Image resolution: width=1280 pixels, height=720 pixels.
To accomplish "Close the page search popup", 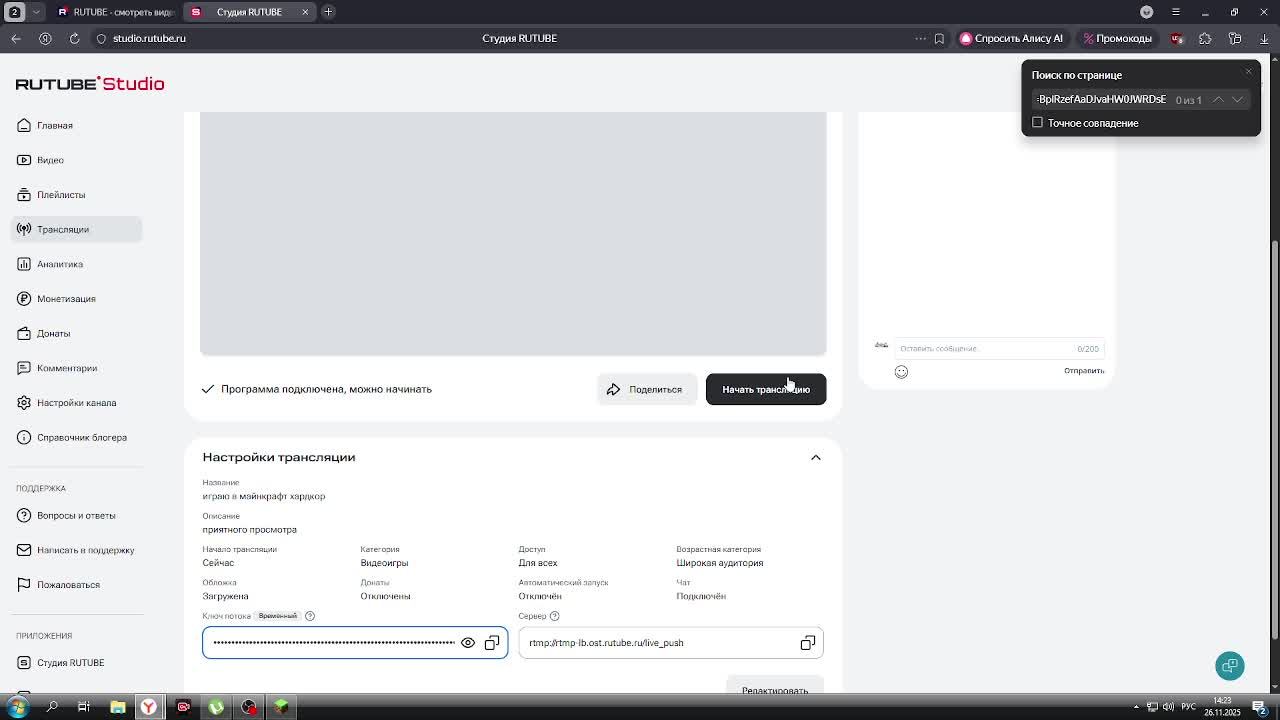I will [x=1248, y=71].
